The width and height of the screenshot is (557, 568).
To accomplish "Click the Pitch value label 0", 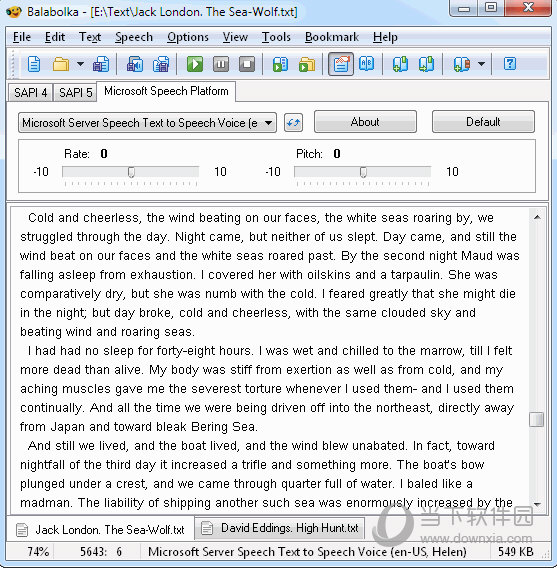I will [x=337, y=154].
